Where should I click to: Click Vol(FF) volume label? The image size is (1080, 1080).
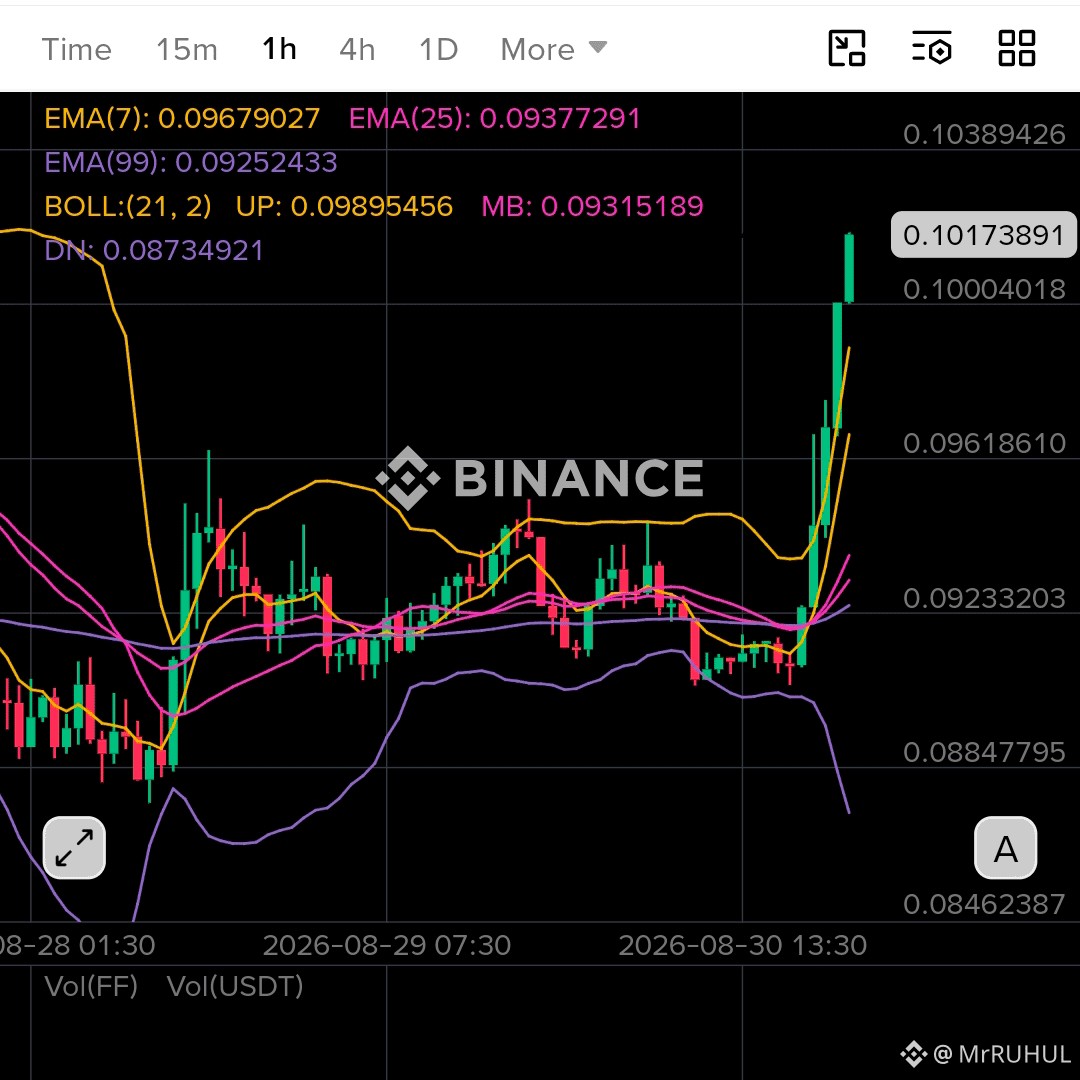click(x=91, y=986)
